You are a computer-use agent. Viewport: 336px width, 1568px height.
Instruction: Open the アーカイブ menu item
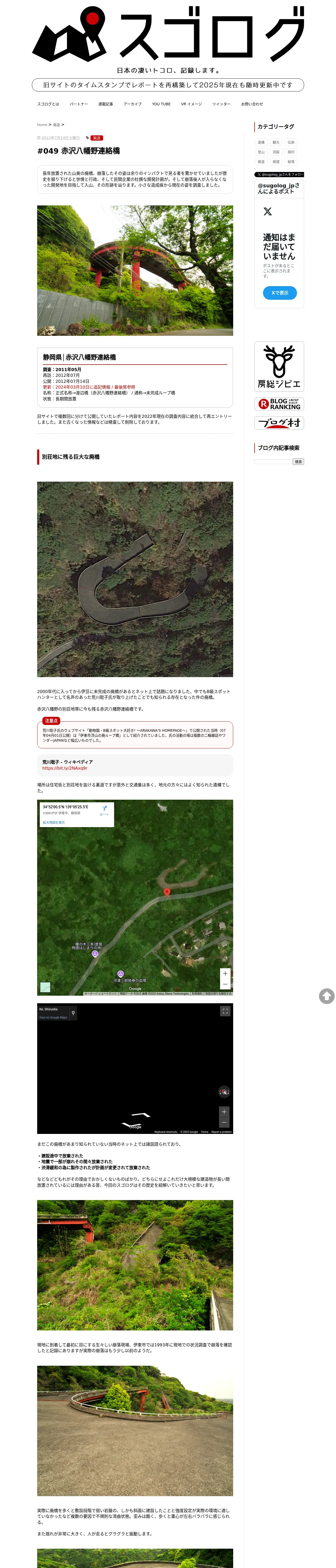(132, 104)
